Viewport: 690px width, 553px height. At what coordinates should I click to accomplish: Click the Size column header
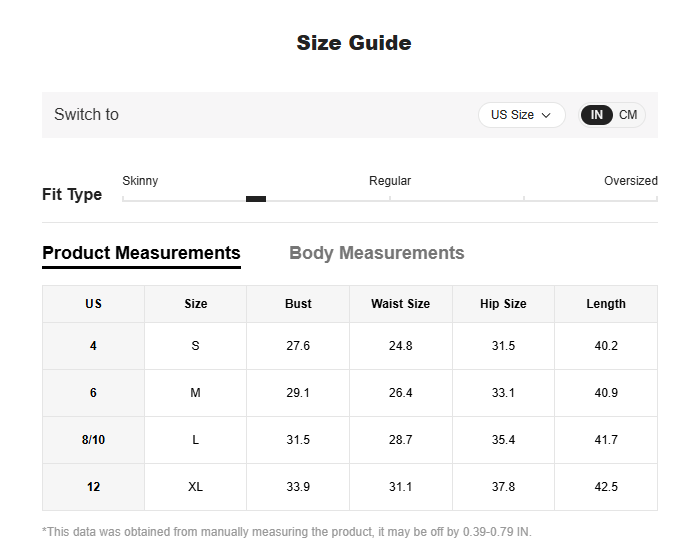coord(195,304)
